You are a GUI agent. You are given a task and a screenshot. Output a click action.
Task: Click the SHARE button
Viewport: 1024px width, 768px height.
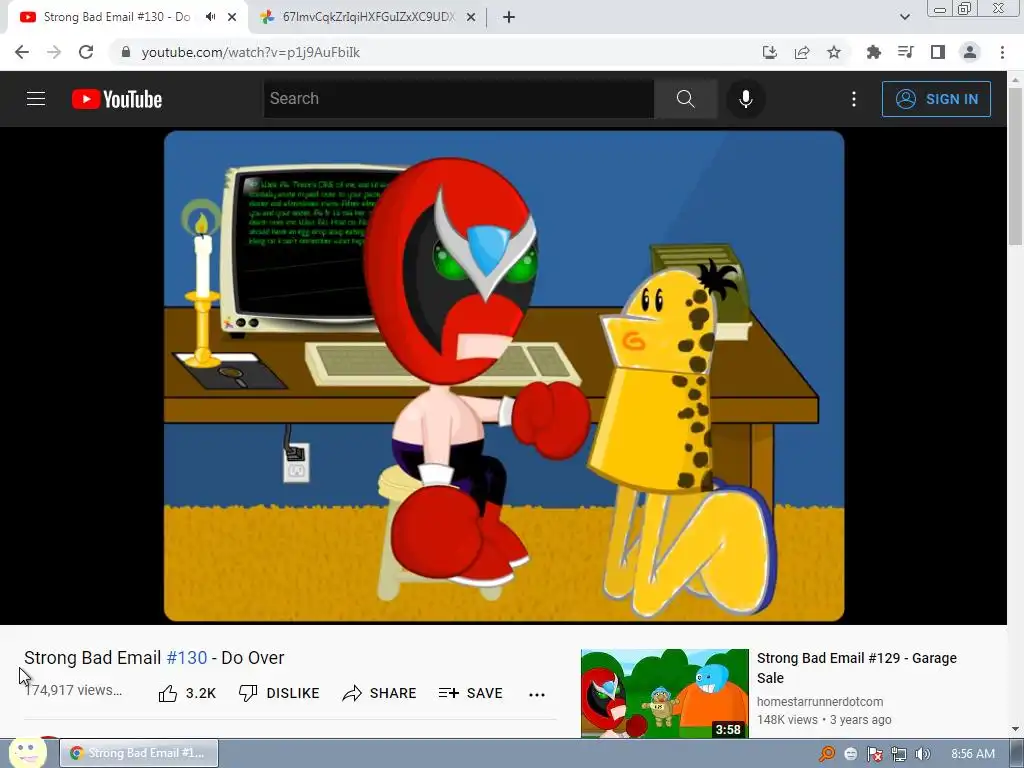point(379,693)
